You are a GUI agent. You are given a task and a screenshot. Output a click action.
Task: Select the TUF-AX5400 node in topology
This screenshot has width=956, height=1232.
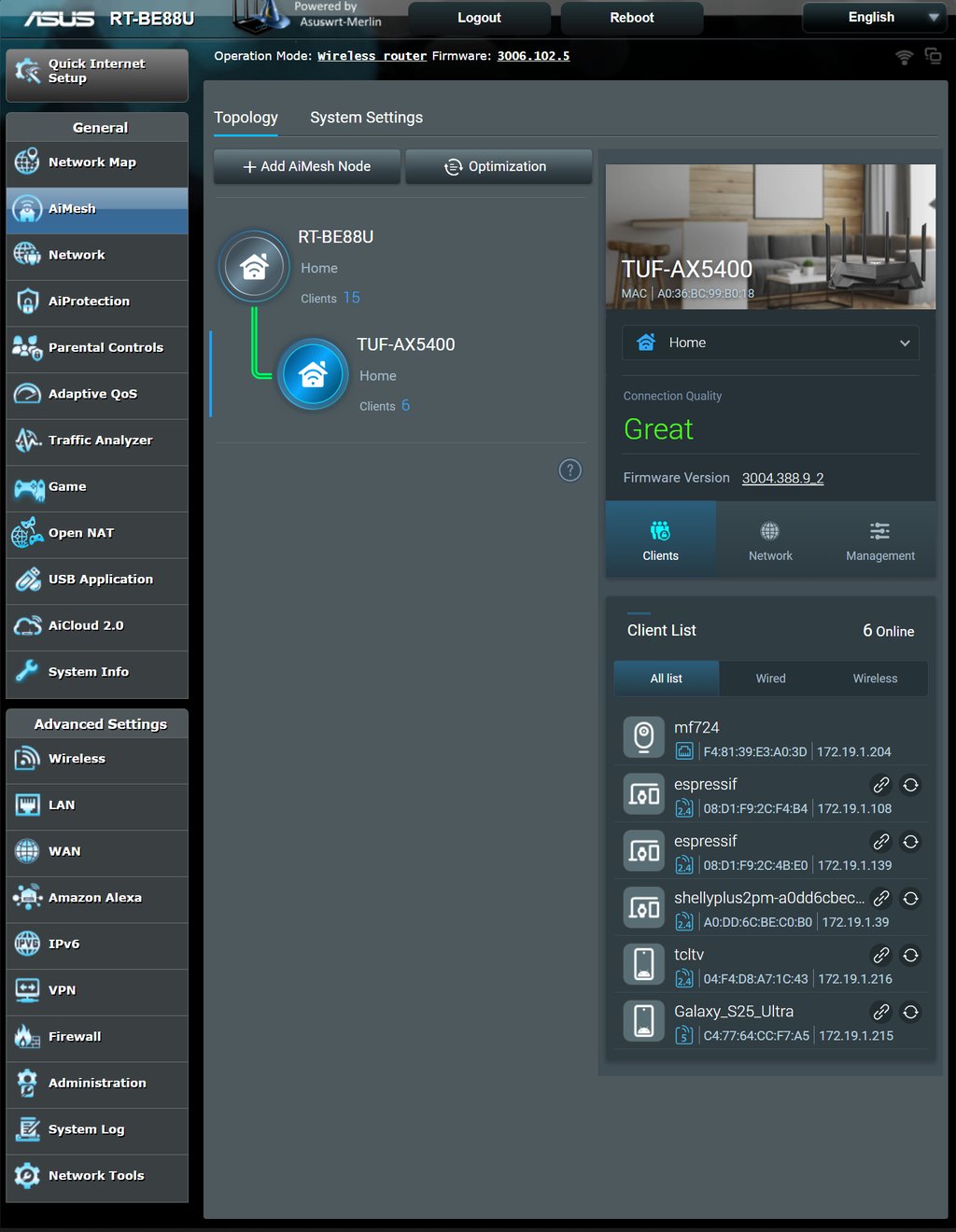[313, 375]
